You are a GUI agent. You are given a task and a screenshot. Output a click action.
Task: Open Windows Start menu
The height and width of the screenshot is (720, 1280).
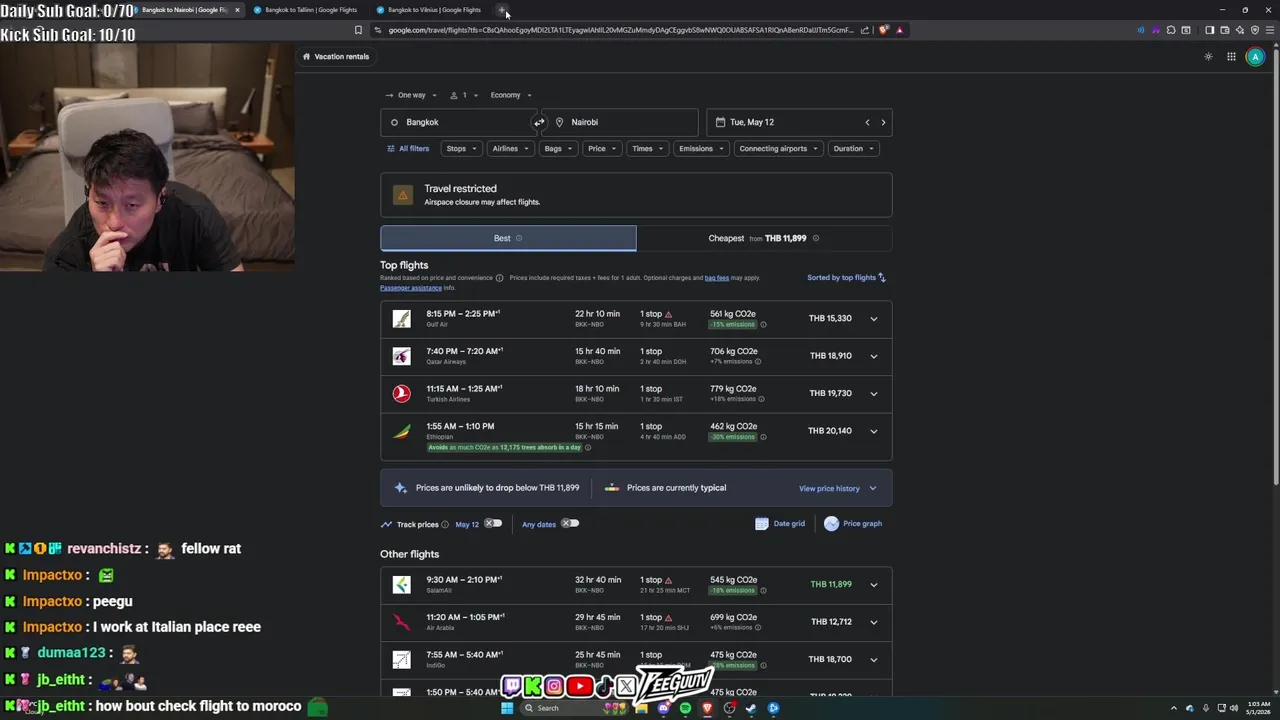pyautogui.click(x=507, y=708)
